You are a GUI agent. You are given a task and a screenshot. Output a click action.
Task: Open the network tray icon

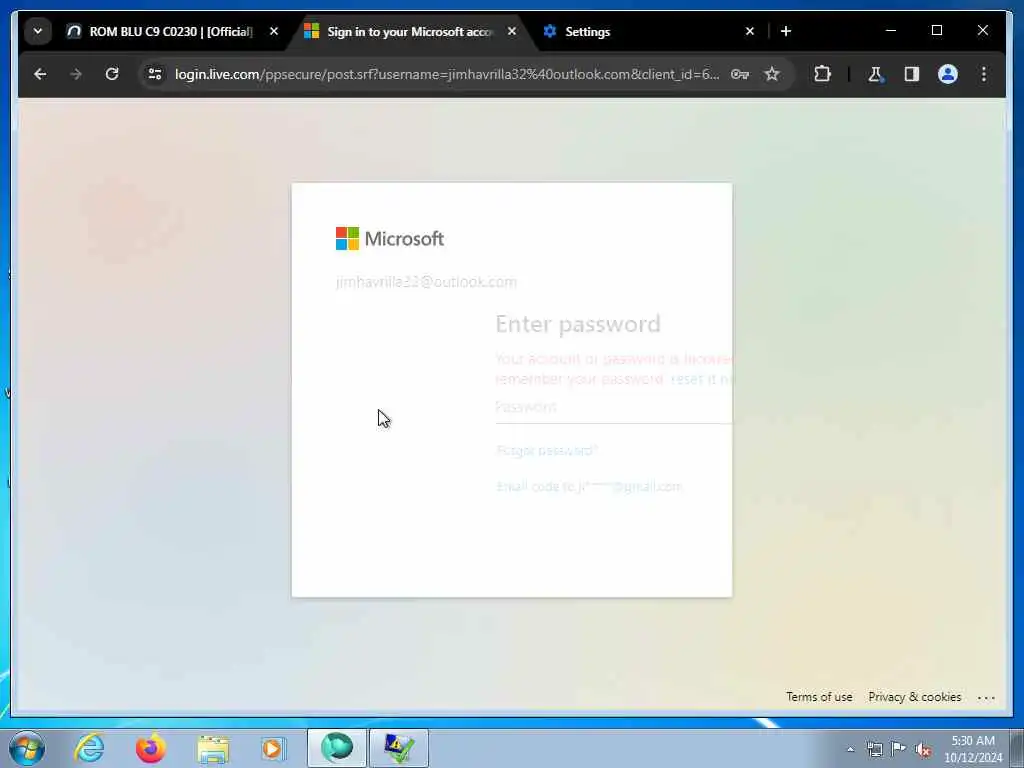point(874,749)
